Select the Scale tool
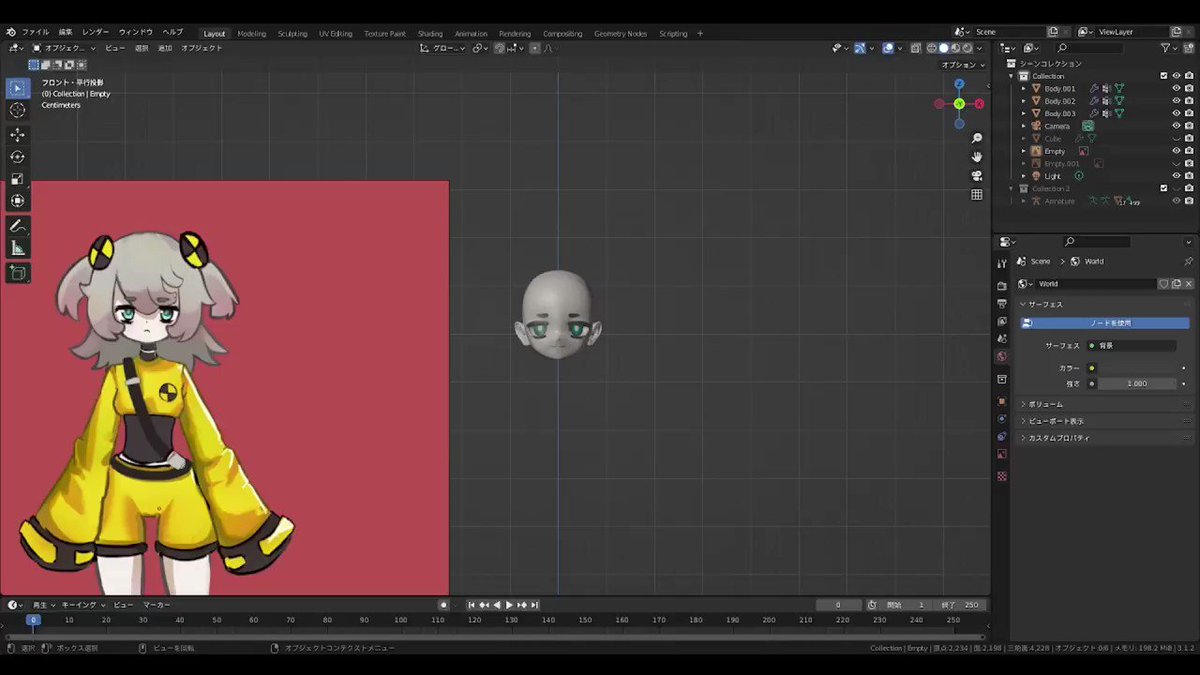 (17, 178)
